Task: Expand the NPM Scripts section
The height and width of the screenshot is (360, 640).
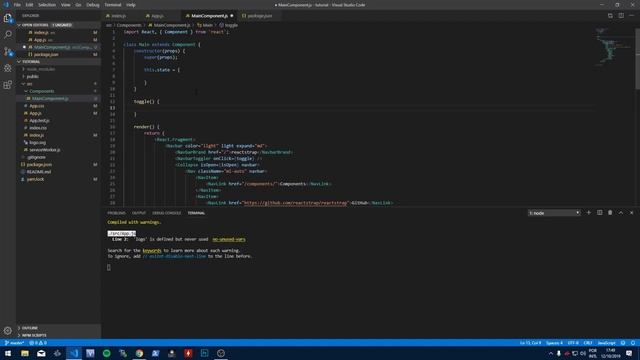Action: 58,335
